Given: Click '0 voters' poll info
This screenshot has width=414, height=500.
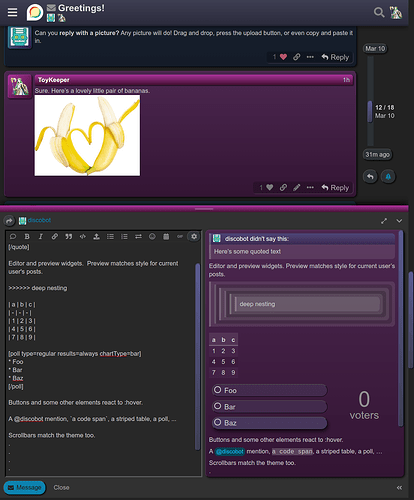Looking at the screenshot, I should tap(364, 405).
